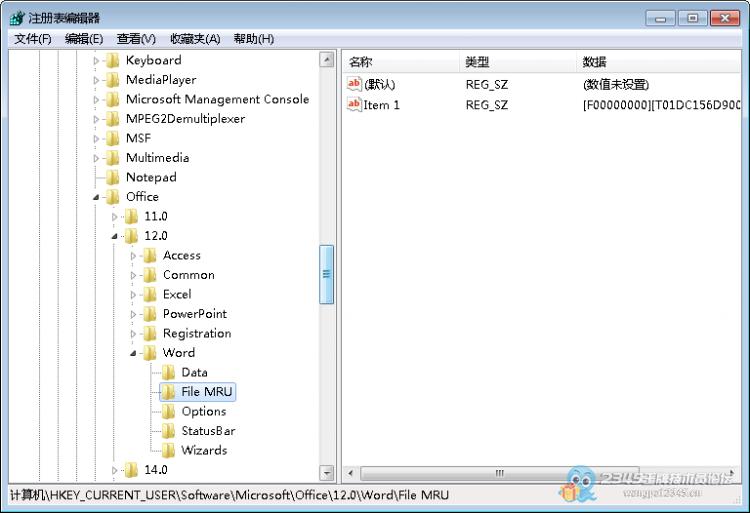Screen dimensions: 750x513
Task: Select the 12.0 folder icon
Action: tap(131, 236)
